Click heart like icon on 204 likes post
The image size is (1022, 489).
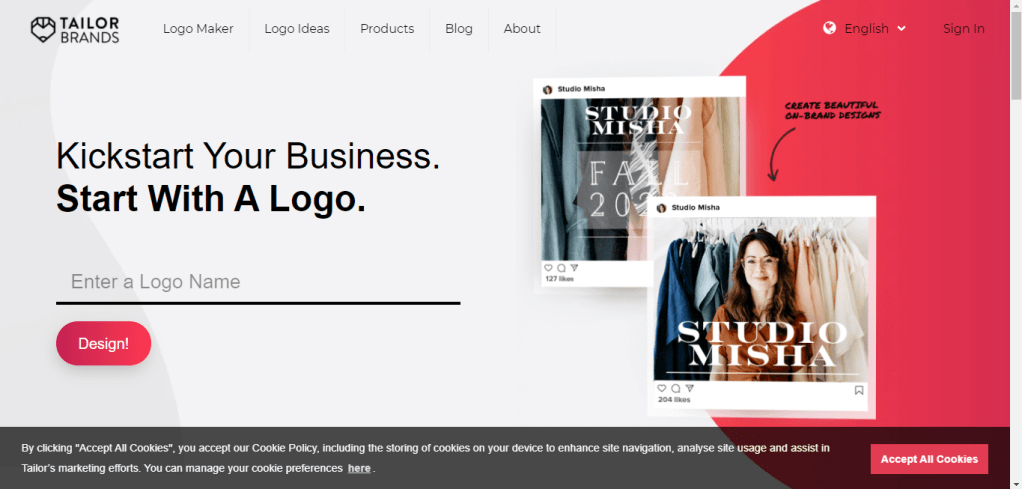[662, 389]
